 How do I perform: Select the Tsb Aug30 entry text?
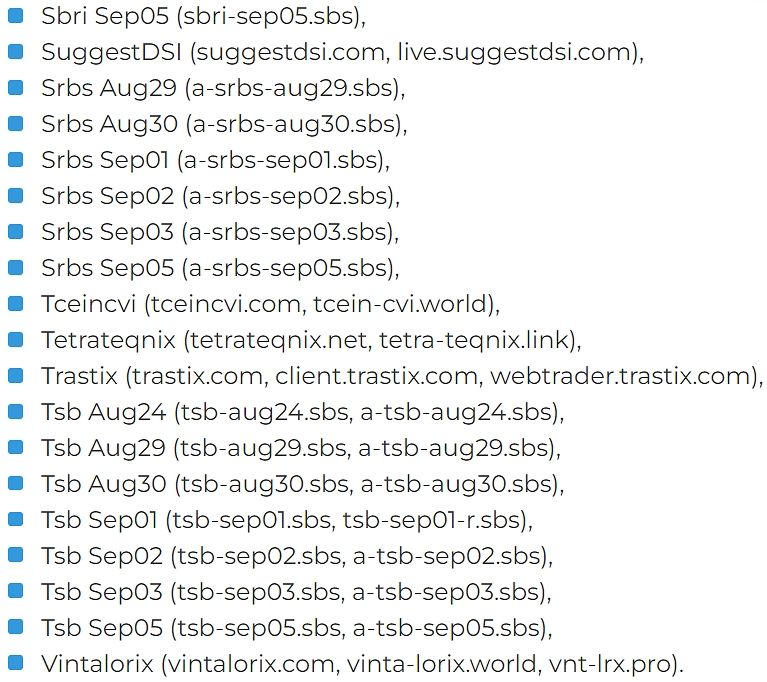302,484
